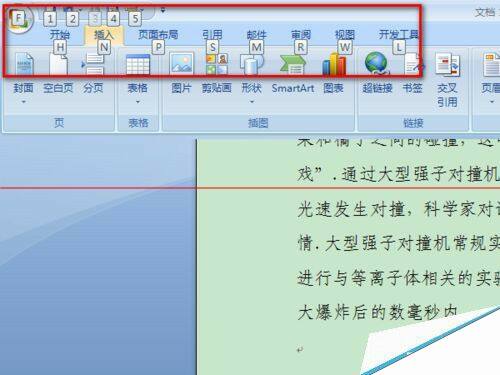Go to the 审阅 tab
Viewport: 500px width, 375px height.
pyautogui.click(x=301, y=34)
